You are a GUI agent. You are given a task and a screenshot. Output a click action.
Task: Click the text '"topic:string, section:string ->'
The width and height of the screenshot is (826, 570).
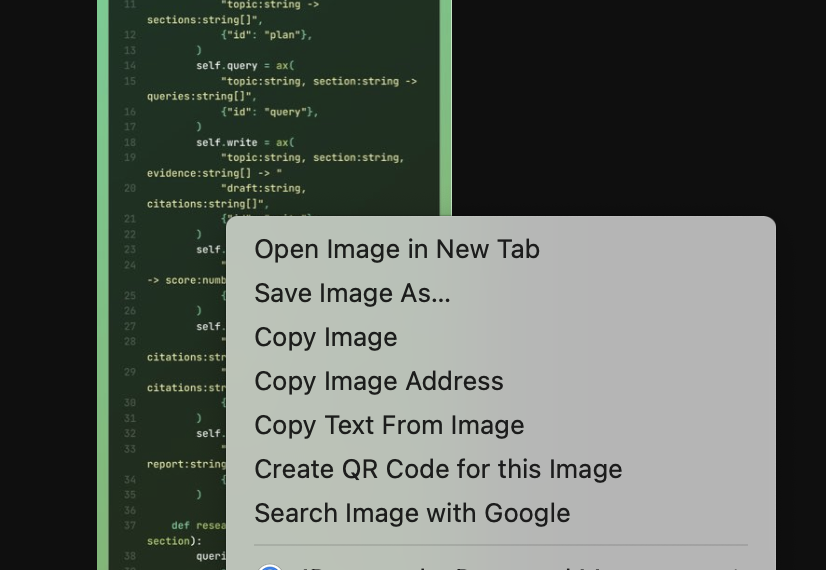[x=319, y=82]
